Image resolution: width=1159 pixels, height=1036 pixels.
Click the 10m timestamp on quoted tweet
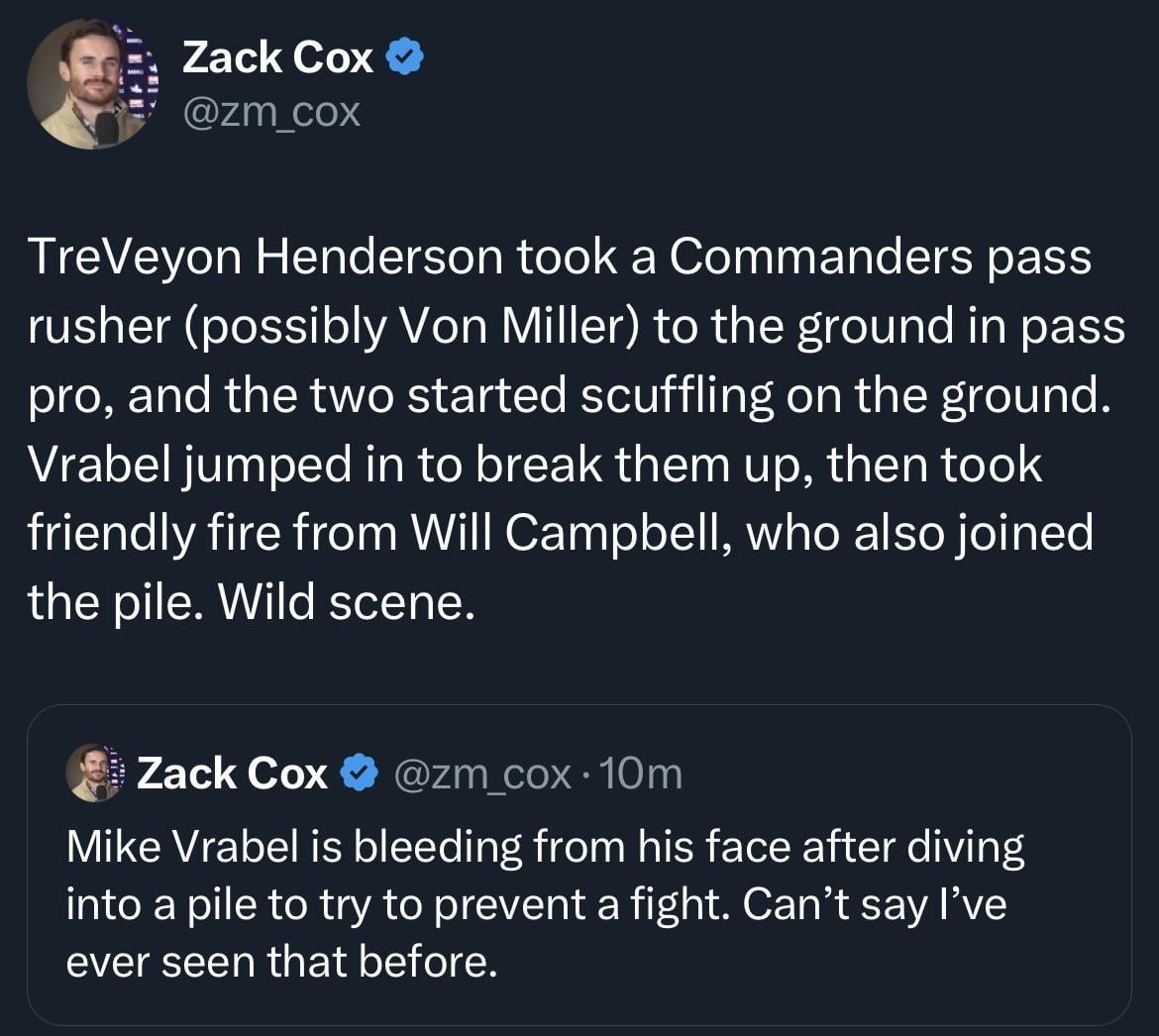click(643, 774)
